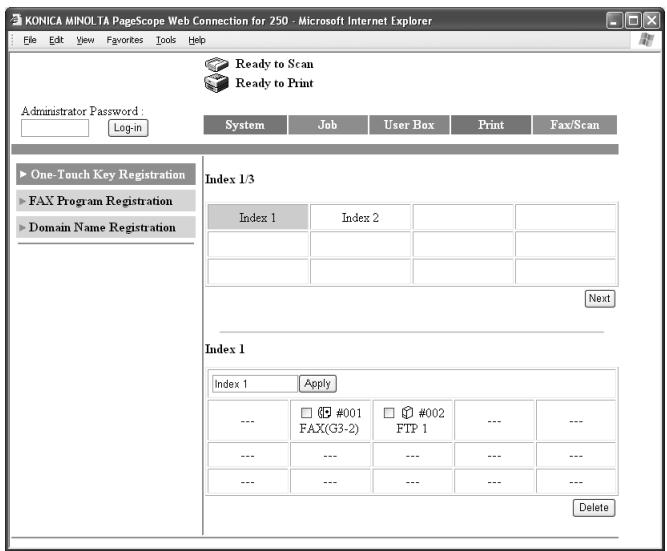The height and width of the screenshot is (551, 667).
Task: Open the File menu
Action: click(x=30, y=40)
